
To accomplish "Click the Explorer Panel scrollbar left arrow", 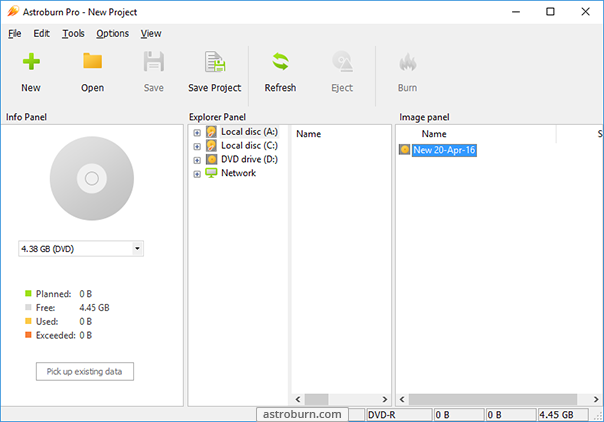I will tap(298, 399).
